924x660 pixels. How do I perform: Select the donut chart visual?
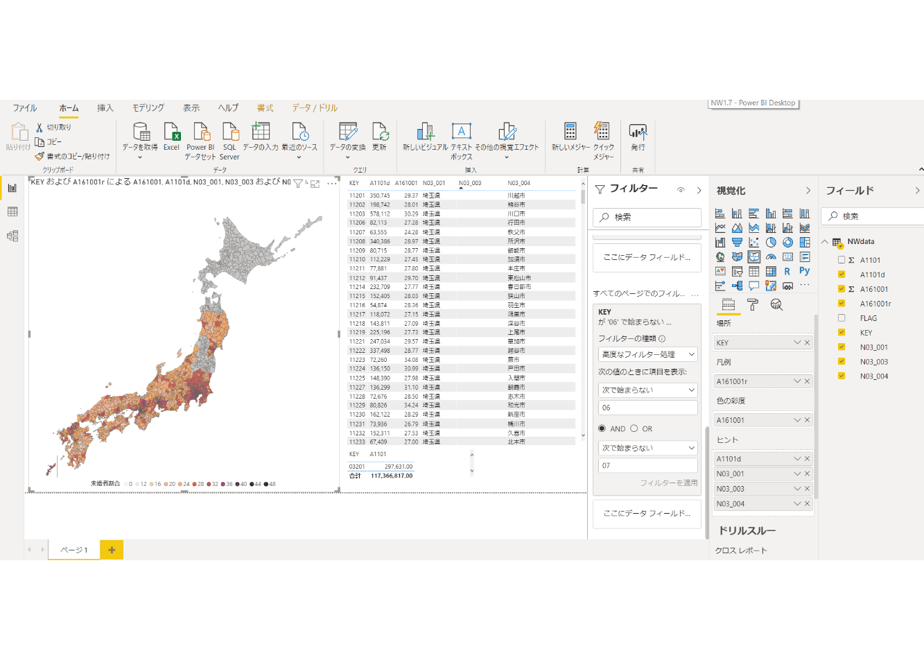[x=788, y=242]
